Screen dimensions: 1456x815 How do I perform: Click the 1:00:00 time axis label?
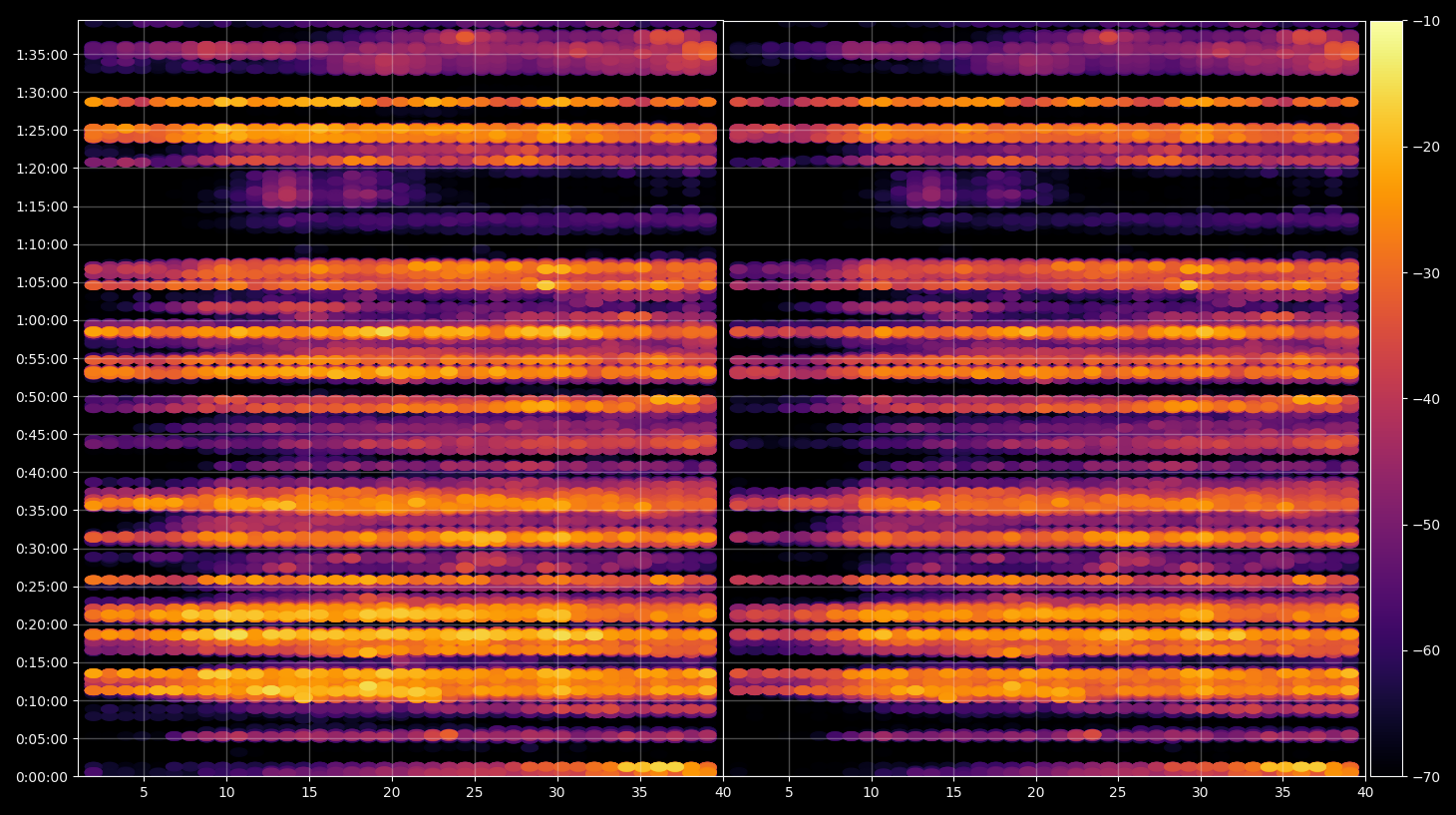(42, 320)
